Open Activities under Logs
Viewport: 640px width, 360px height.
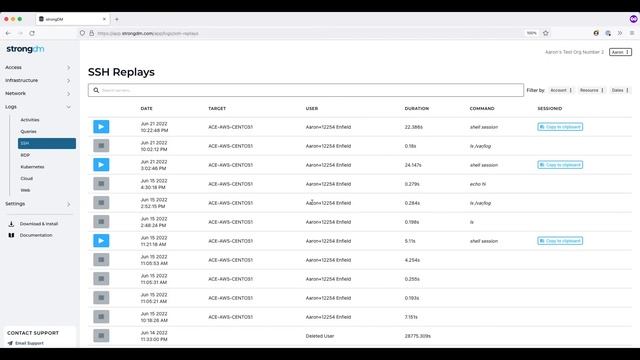pyautogui.click(x=30, y=120)
